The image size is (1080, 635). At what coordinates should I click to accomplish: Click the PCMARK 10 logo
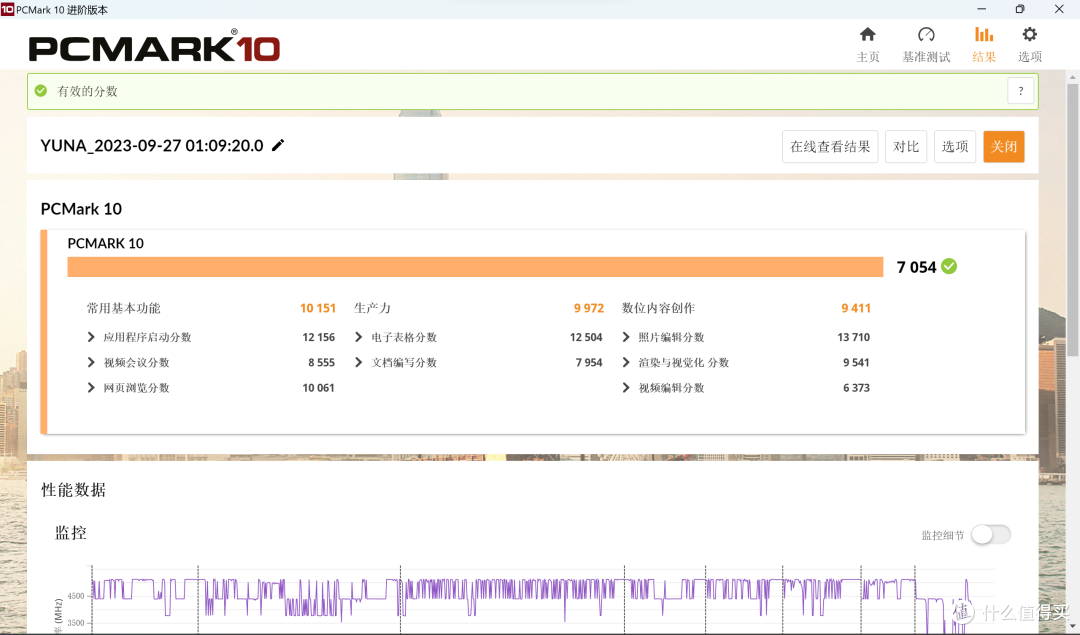pyautogui.click(x=154, y=46)
